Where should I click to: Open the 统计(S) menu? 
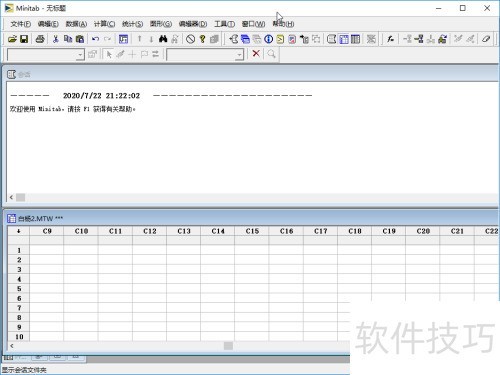click(x=132, y=24)
